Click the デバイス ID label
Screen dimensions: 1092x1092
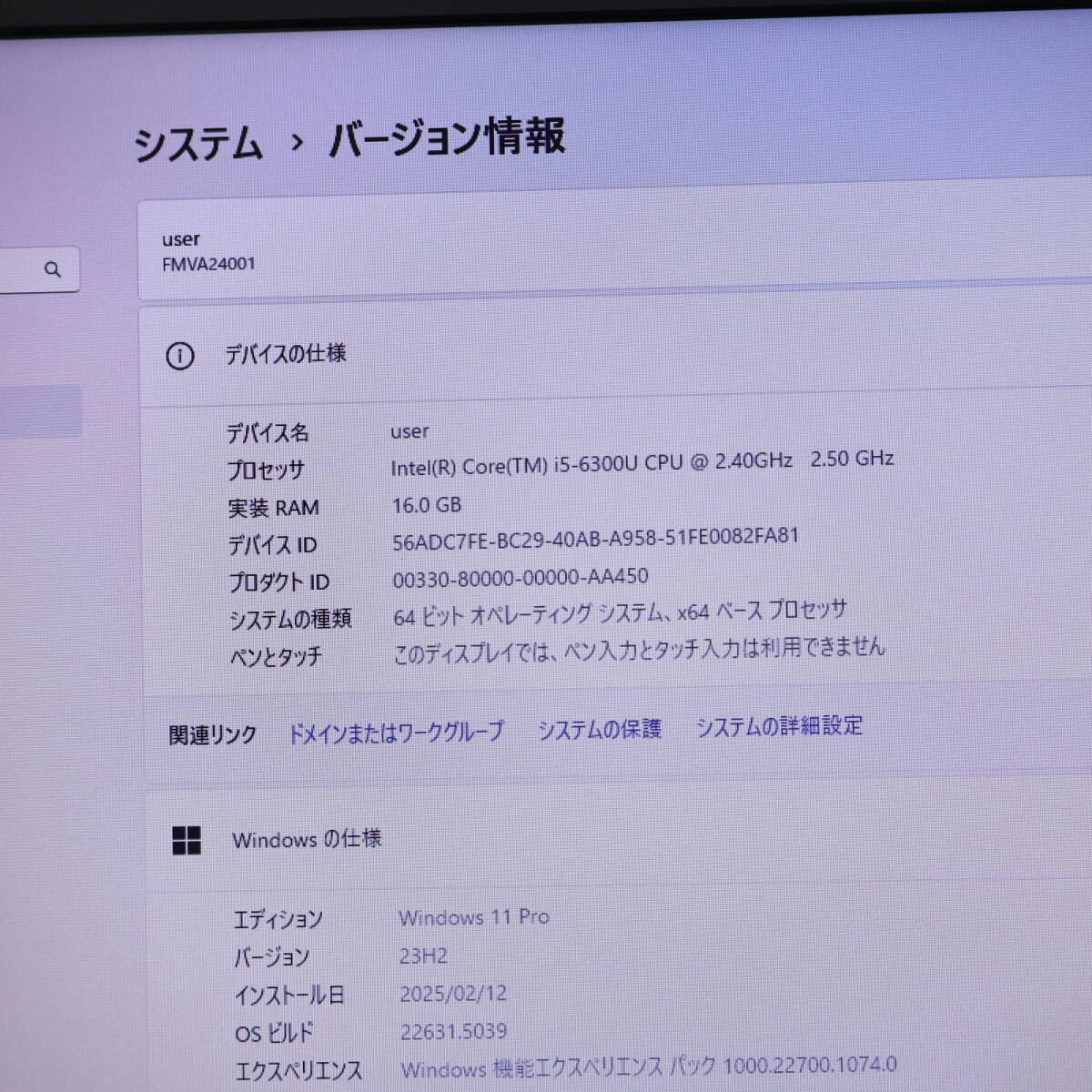point(272,545)
